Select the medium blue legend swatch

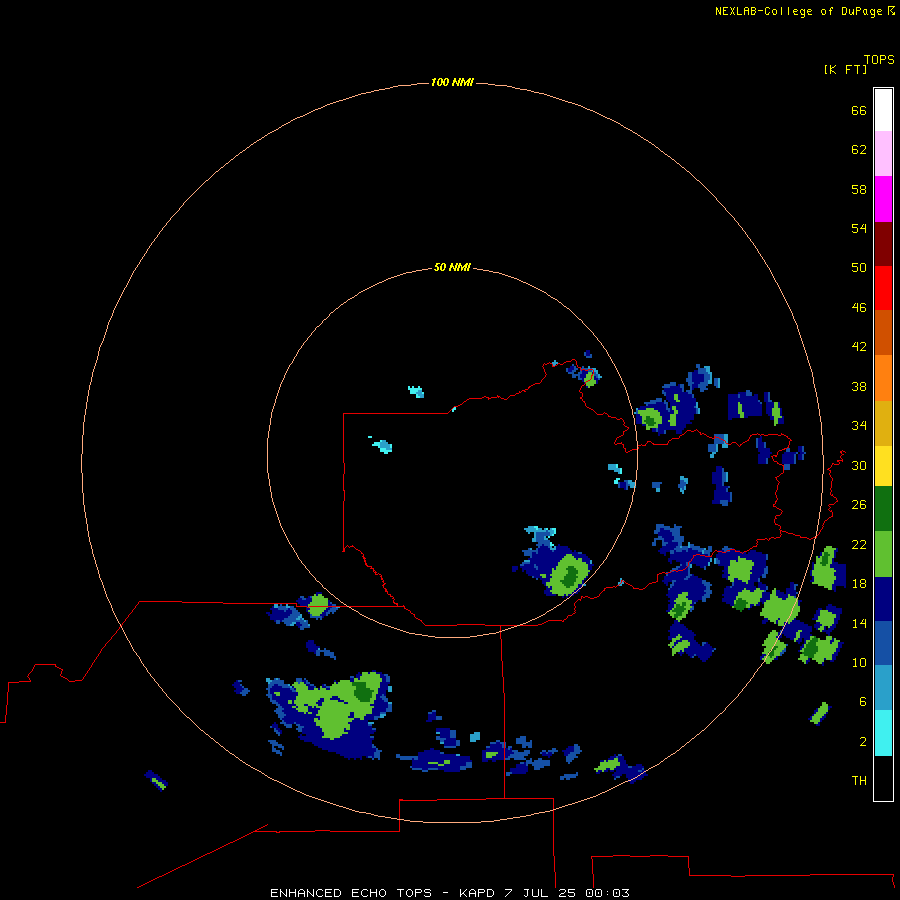coord(883,643)
